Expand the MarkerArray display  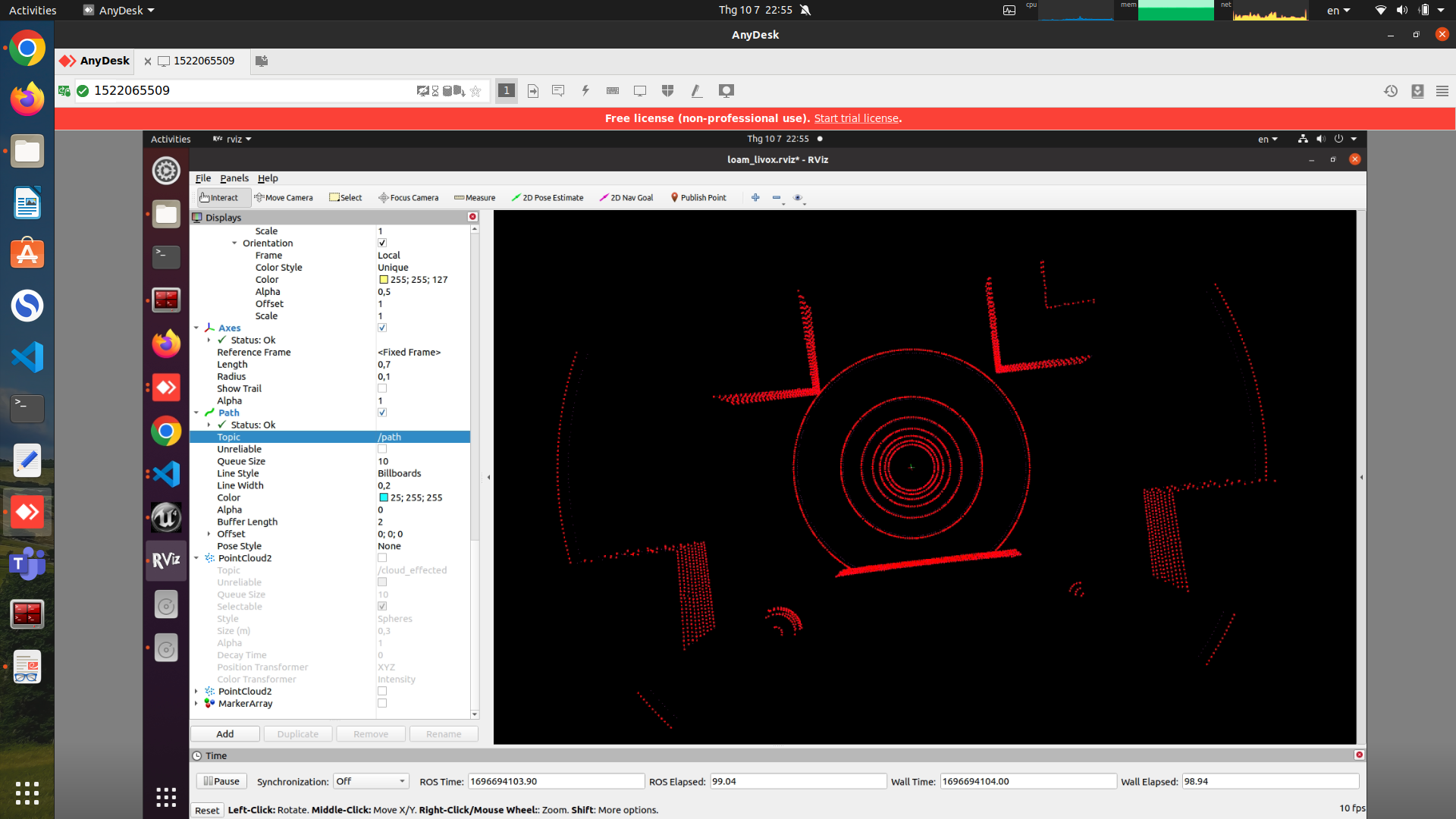click(x=196, y=703)
